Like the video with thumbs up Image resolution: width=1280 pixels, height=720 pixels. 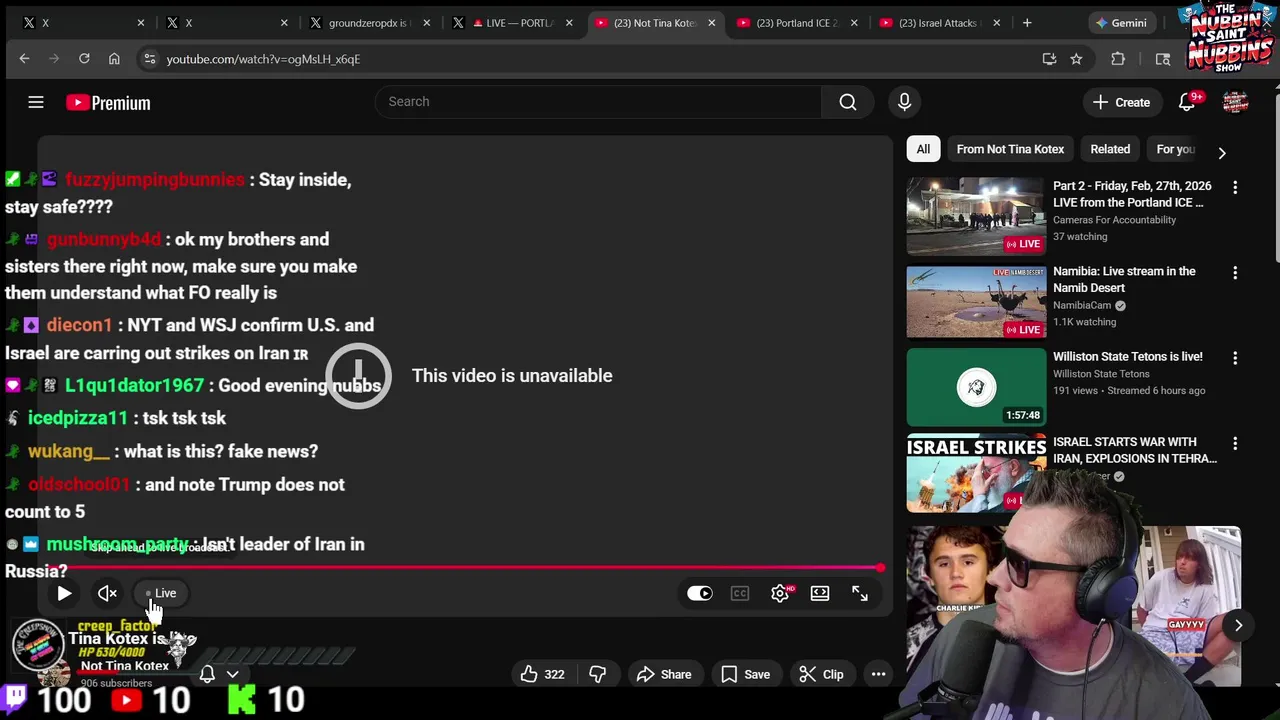[542, 675]
